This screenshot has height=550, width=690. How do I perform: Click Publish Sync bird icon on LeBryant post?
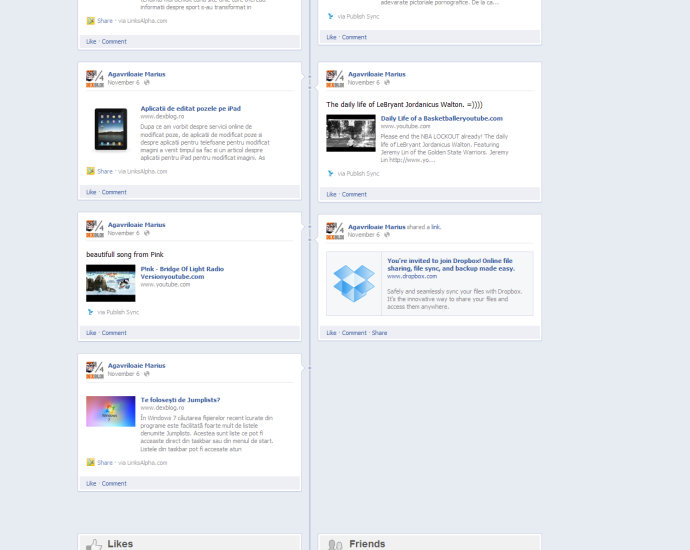coord(330,173)
